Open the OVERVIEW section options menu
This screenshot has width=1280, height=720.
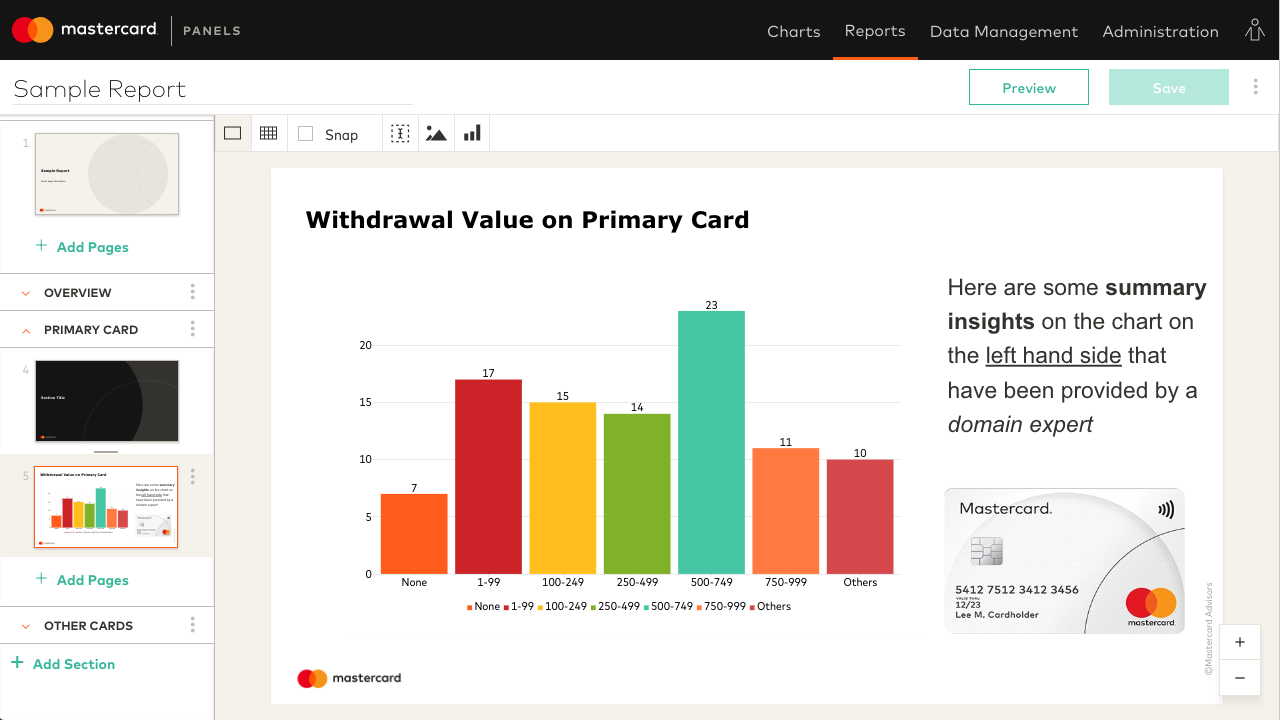193,291
